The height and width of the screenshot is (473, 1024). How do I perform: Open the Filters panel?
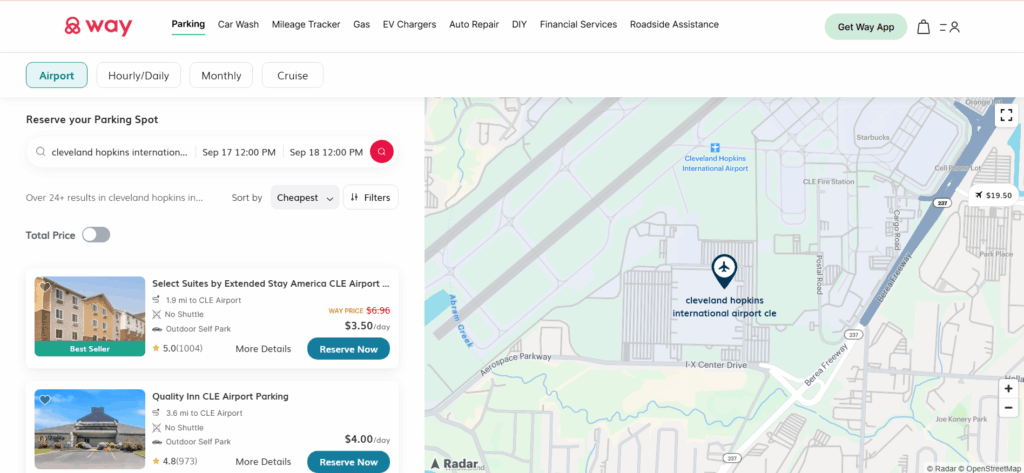pos(370,197)
